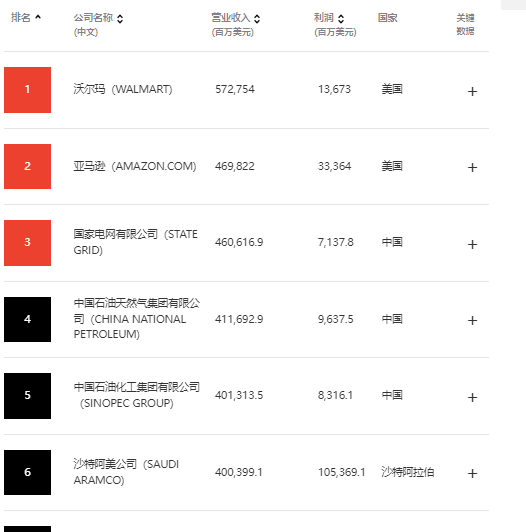The image size is (526, 532).
Task: Open plus icon for State Grid row
Action: pos(472,244)
